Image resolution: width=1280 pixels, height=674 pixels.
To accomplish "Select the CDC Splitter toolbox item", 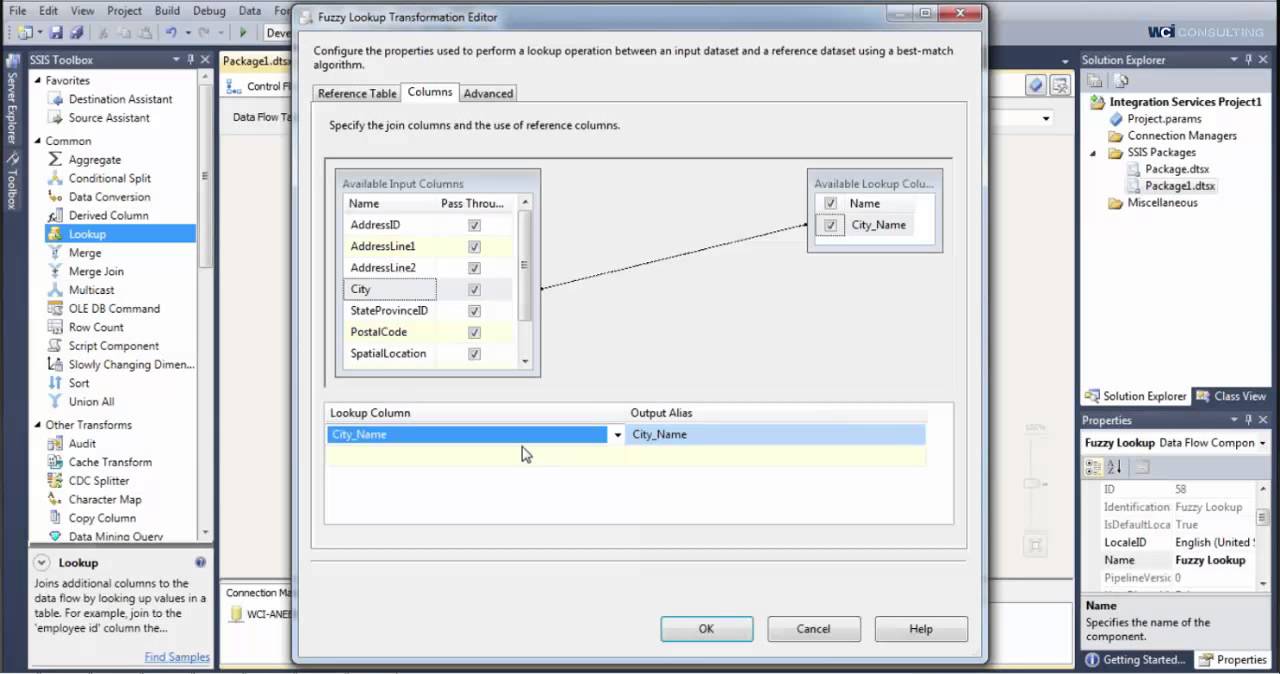I will tap(99, 481).
